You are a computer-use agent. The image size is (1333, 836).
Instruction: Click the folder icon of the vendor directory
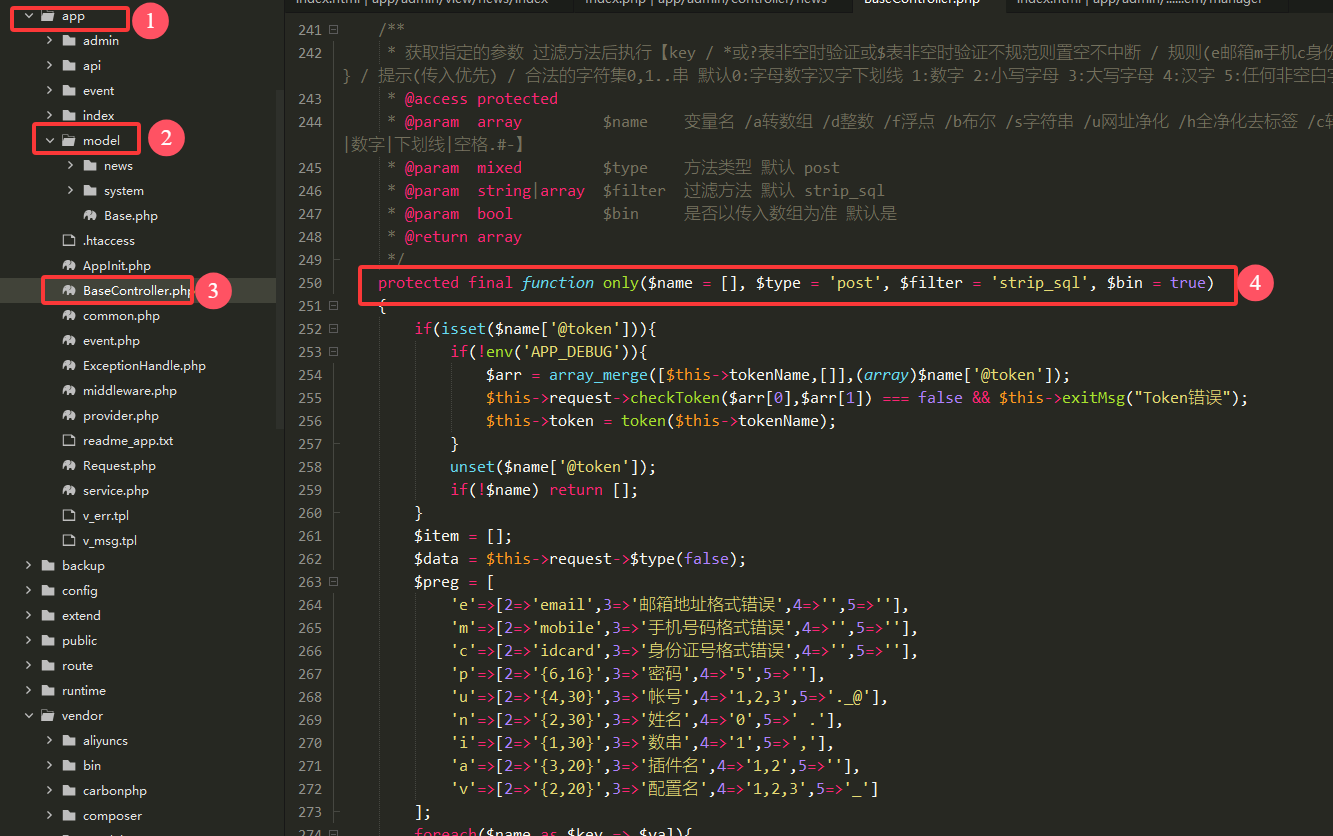point(48,716)
